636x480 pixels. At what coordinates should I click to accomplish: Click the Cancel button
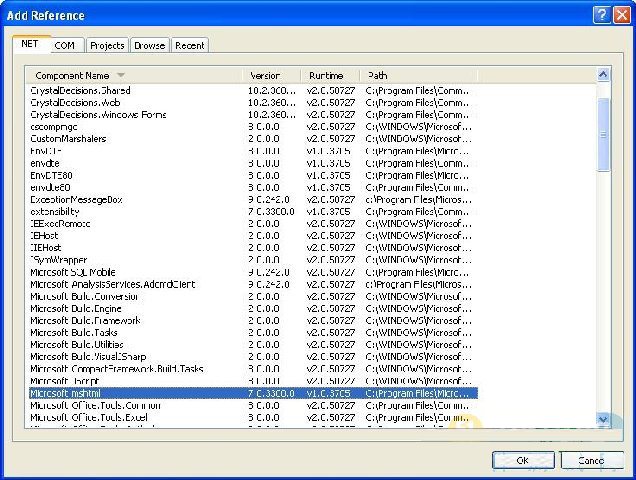pos(591,460)
